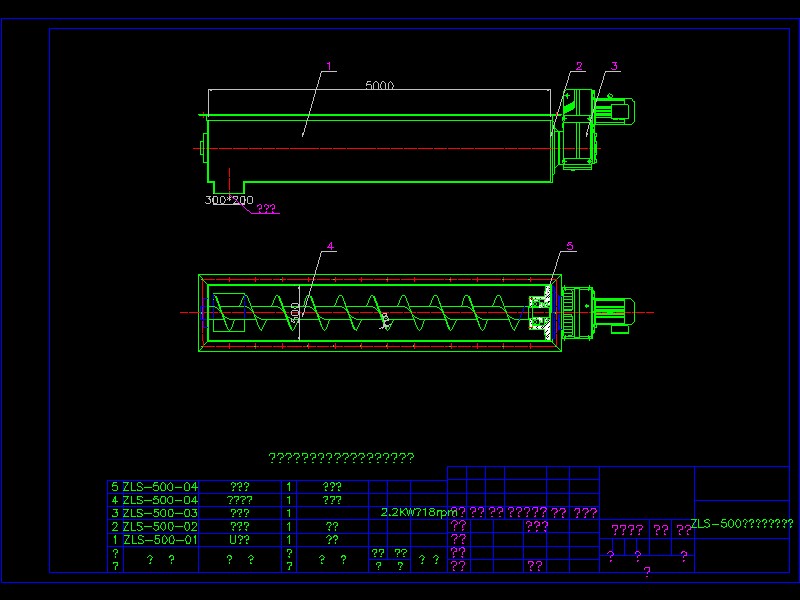
Task: Click ZLS-500-04 in parts list row 4
Action: tap(160, 500)
